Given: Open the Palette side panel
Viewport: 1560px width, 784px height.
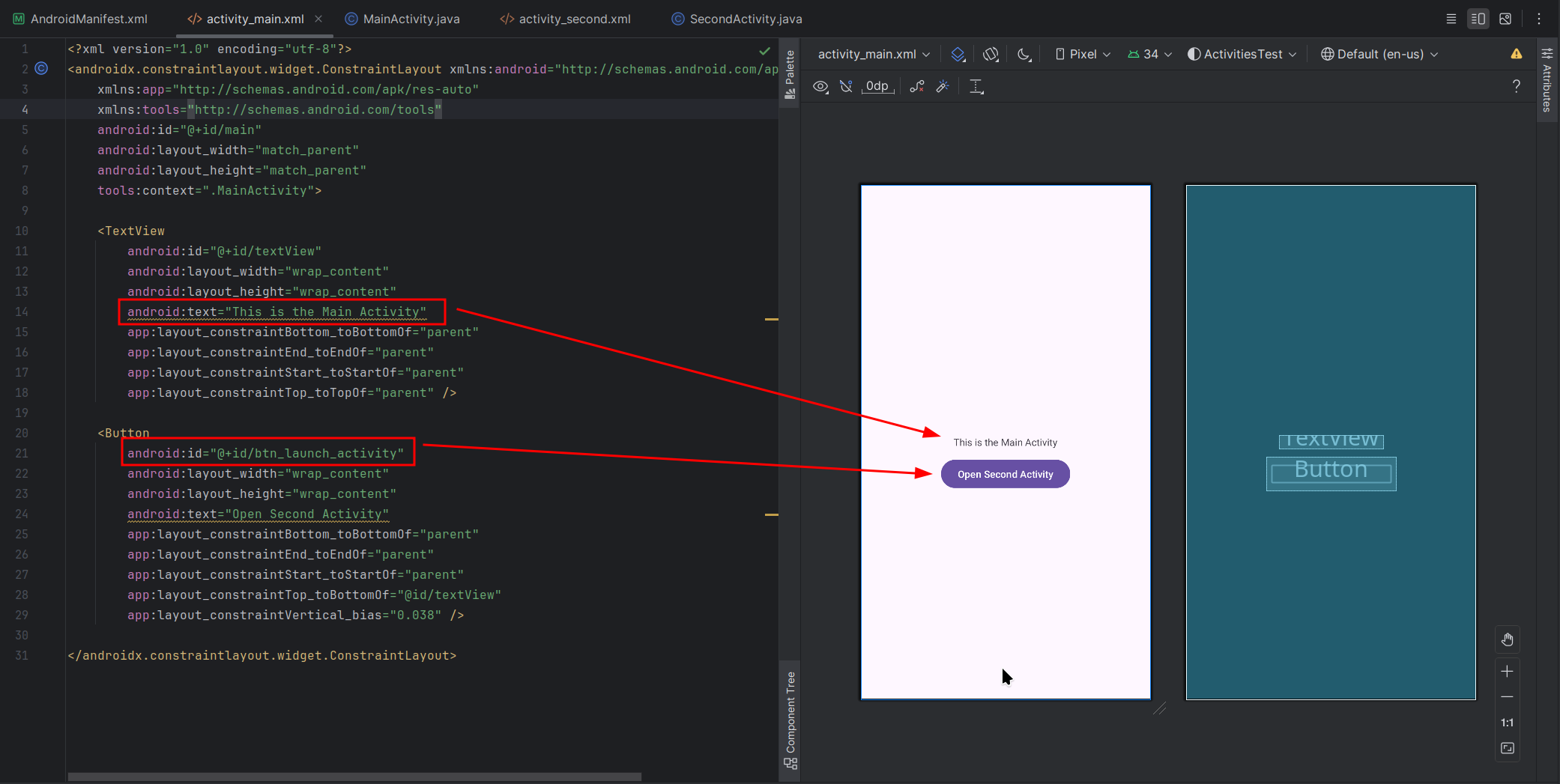Looking at the screenshot, I should [790, 73].
